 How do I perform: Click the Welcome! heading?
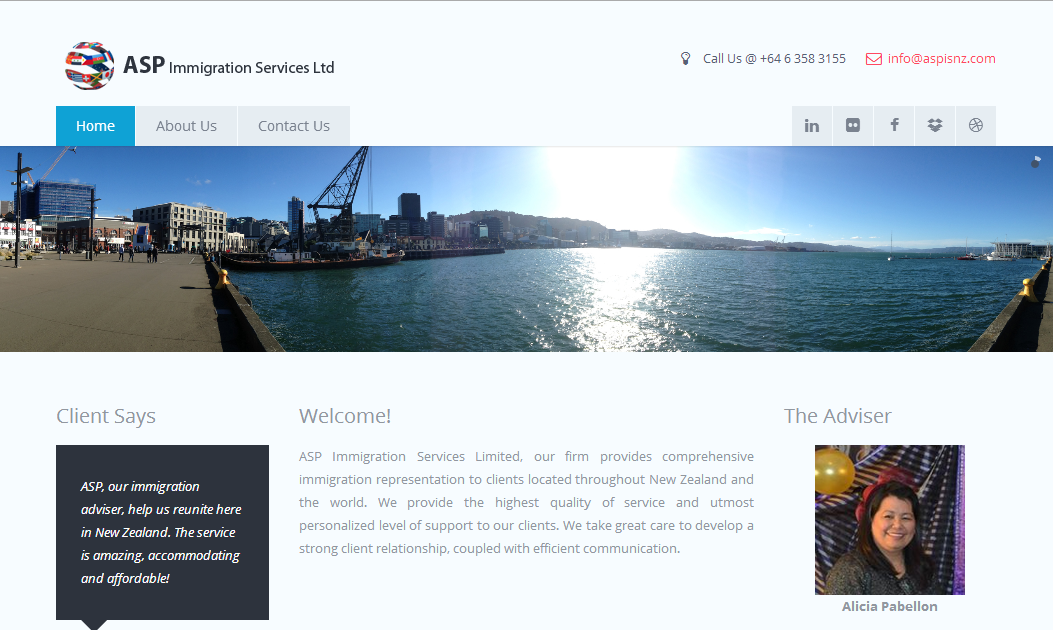pos(345,416)
